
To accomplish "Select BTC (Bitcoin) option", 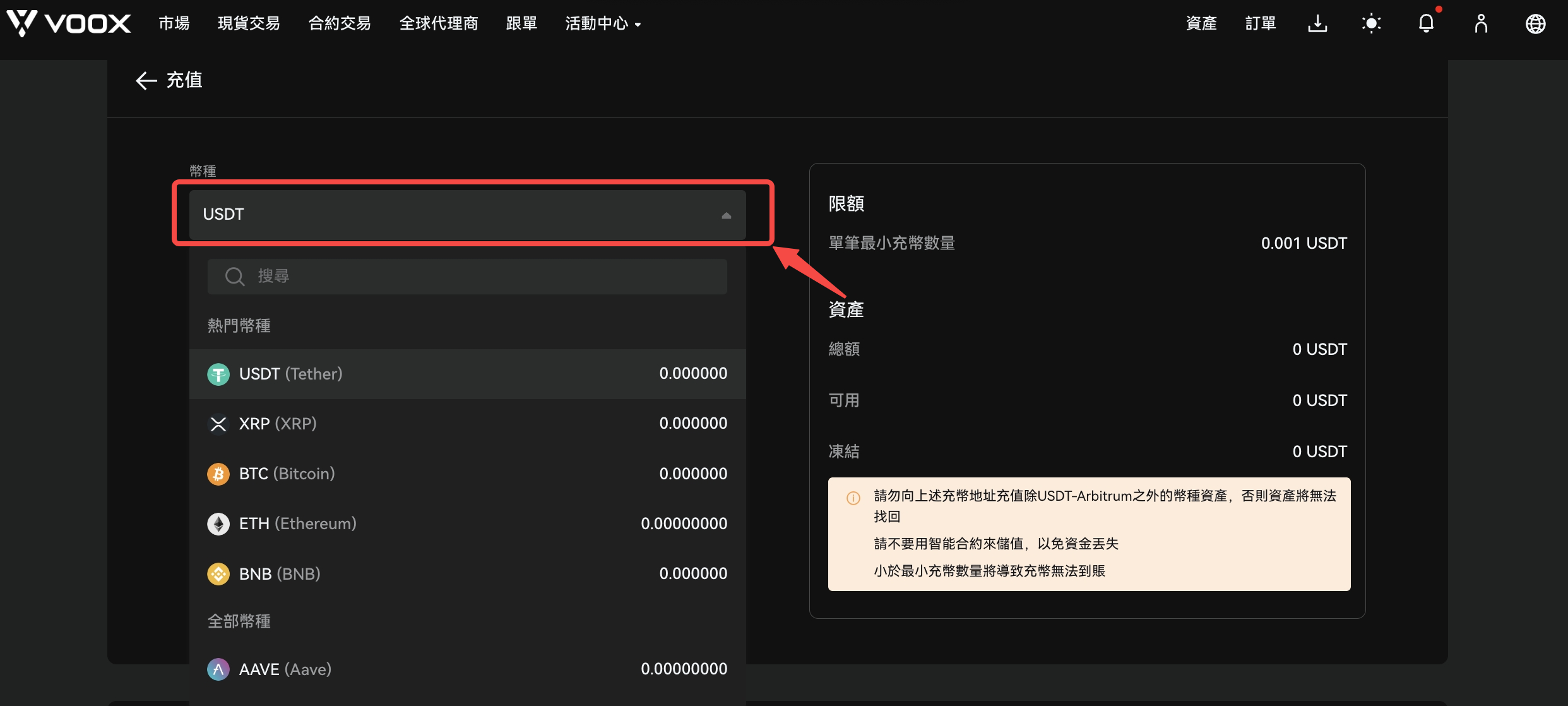I will click(x=468, y=474).
